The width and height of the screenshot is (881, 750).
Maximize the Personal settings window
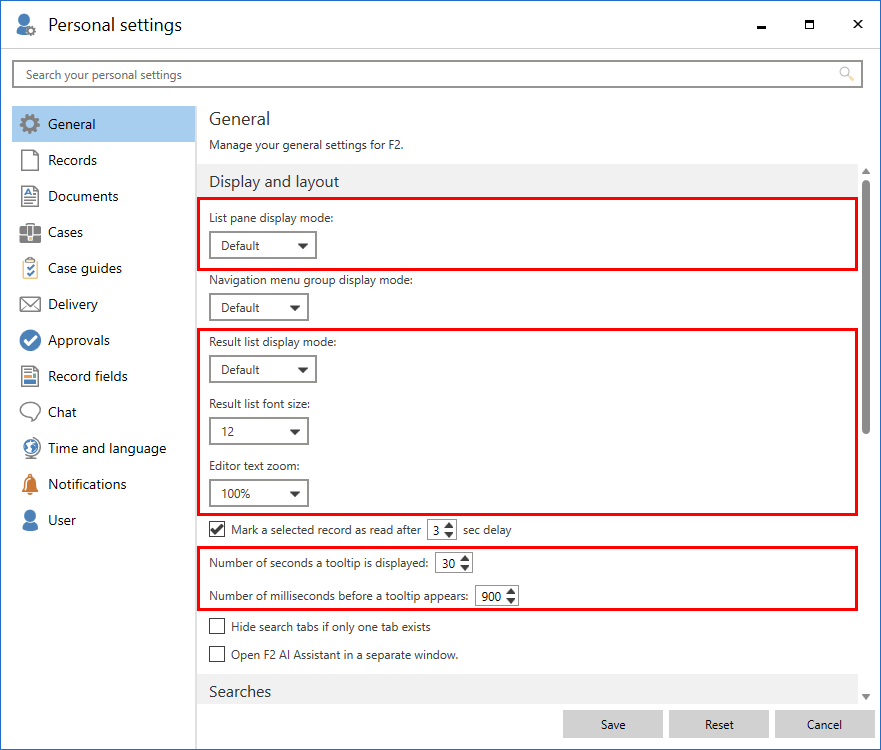(x=809, y=24)
